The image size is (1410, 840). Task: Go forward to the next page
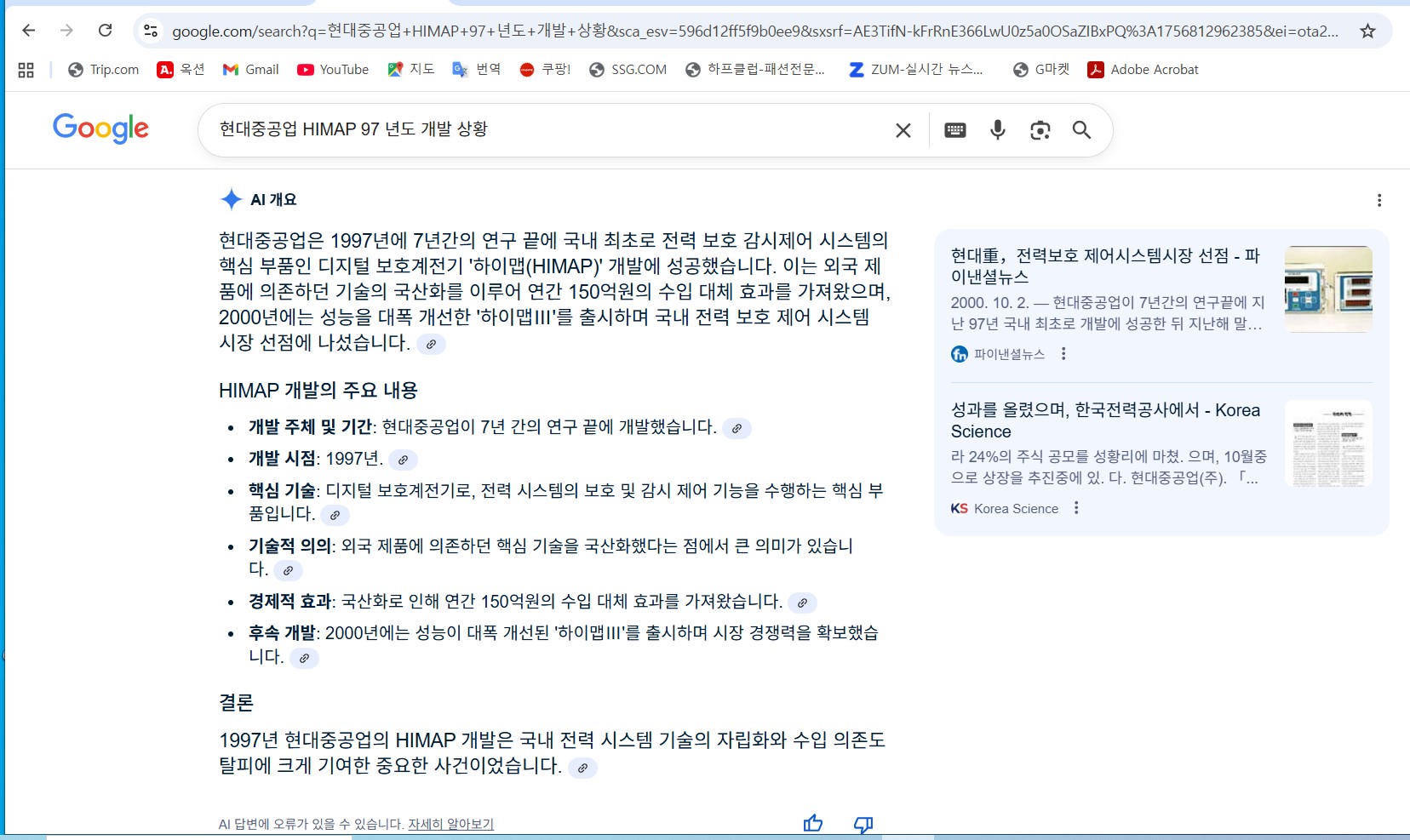click(x=67, y=31)
